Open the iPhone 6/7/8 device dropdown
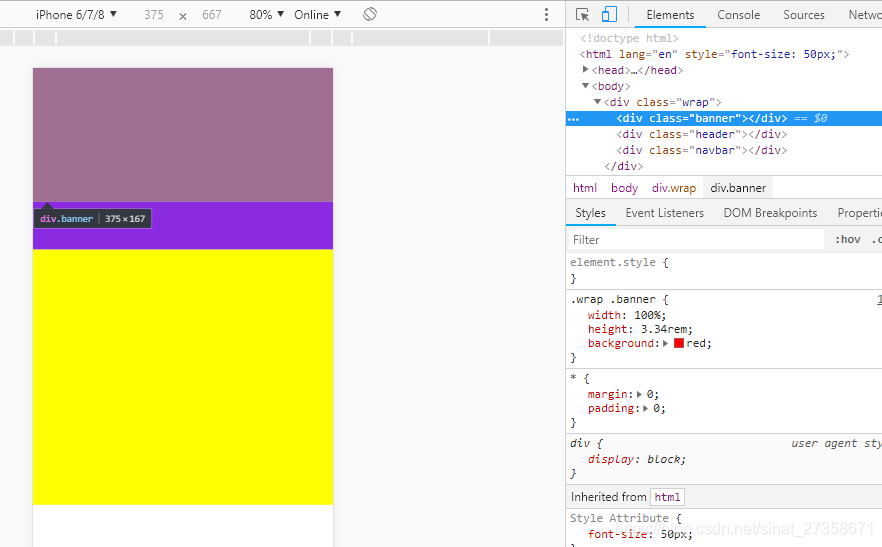882x547 pixels. click(x=76, y=15)
